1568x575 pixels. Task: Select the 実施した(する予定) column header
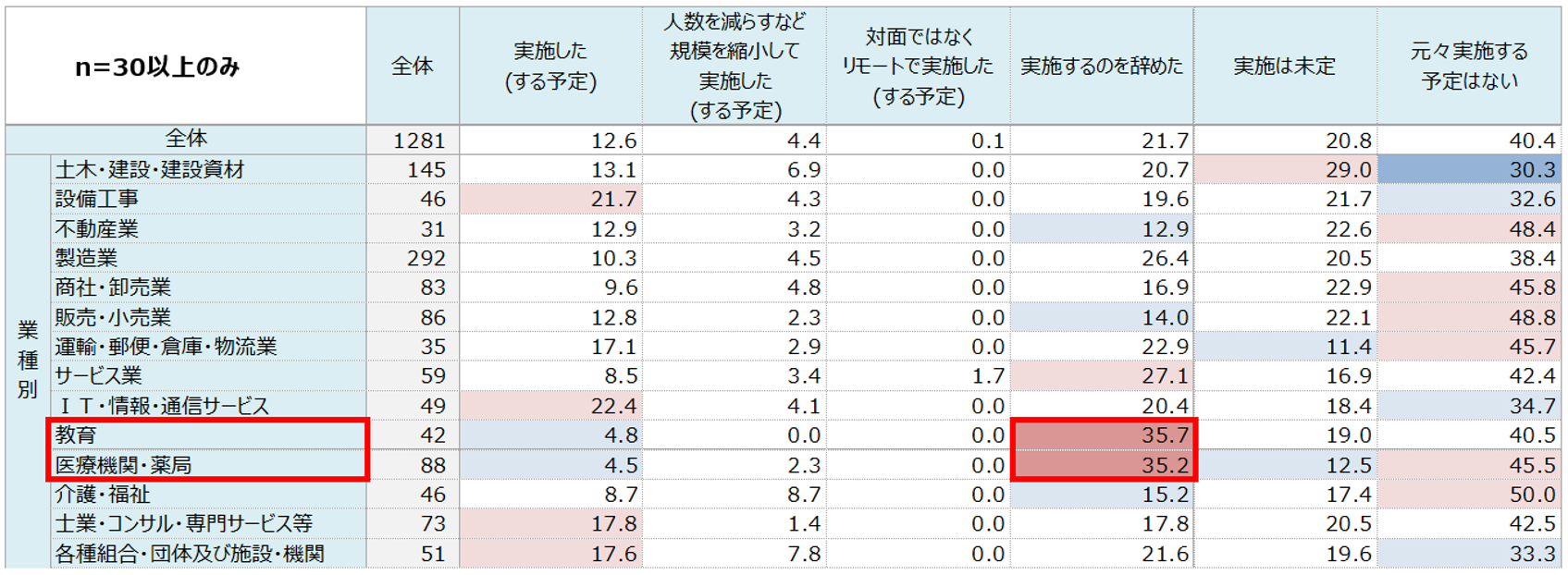[550, 66]
